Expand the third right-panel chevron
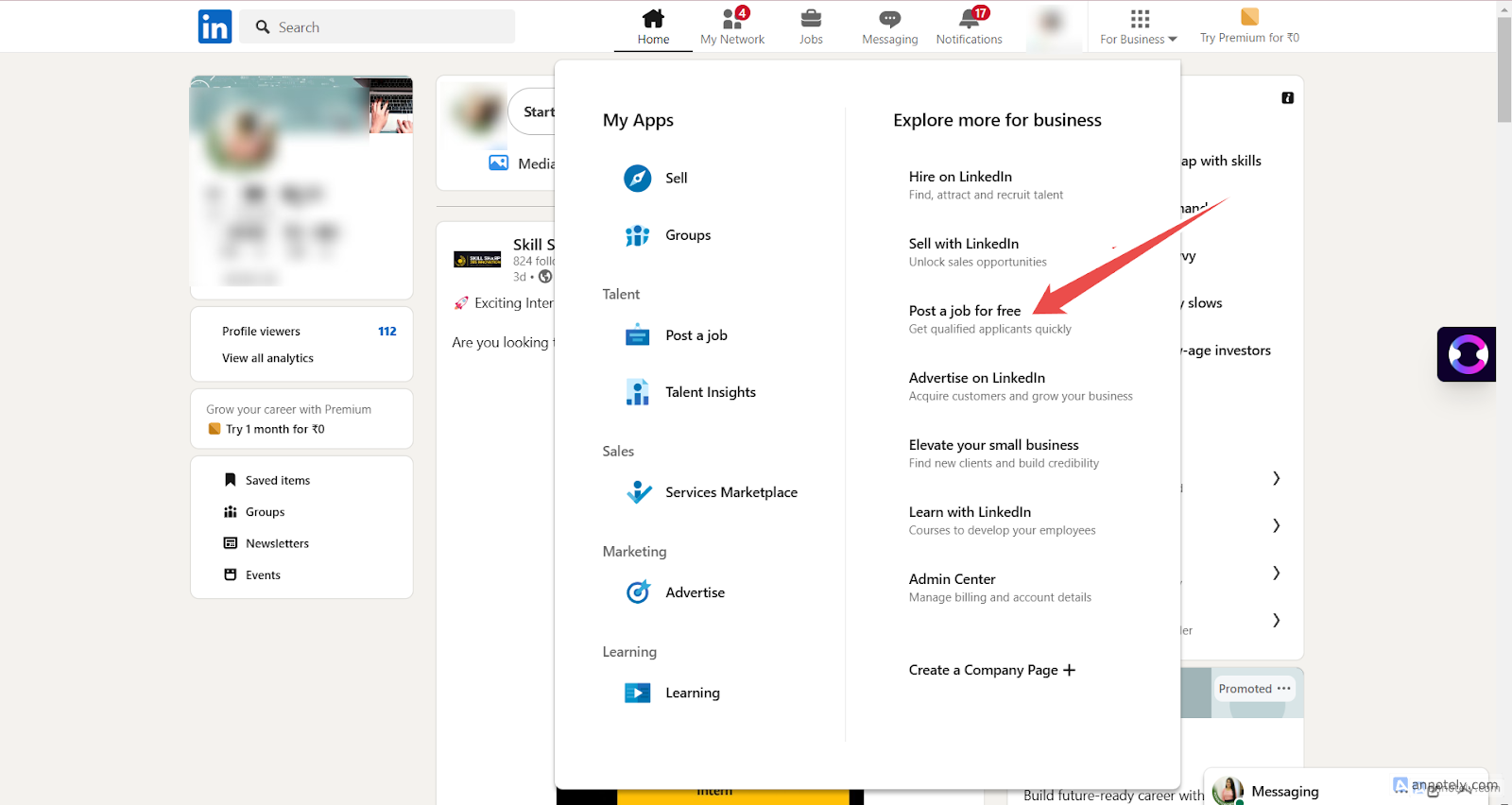This screenshot has width=1512, height=805. [1276, 573]
